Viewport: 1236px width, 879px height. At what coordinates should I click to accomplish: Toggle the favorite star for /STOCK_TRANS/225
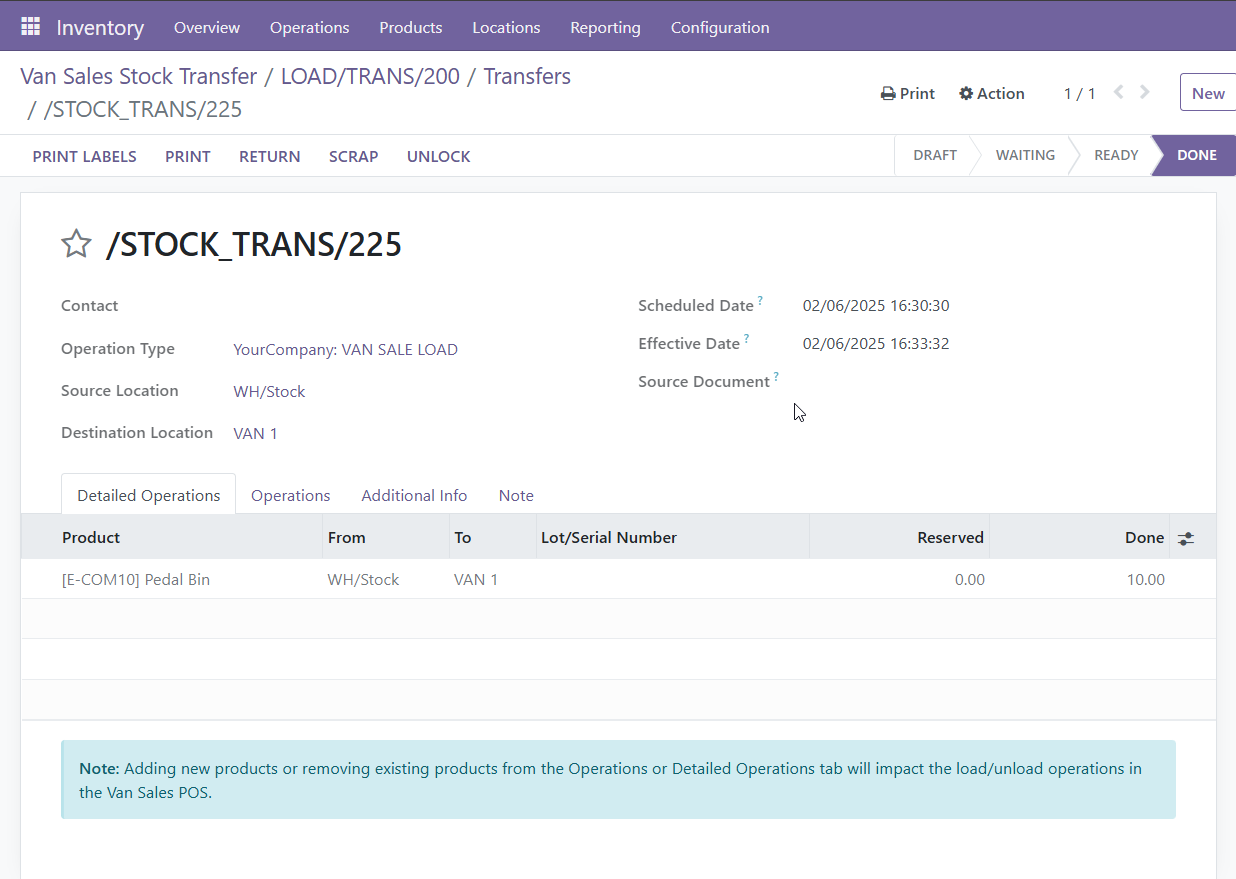click(x=77, y=244)
